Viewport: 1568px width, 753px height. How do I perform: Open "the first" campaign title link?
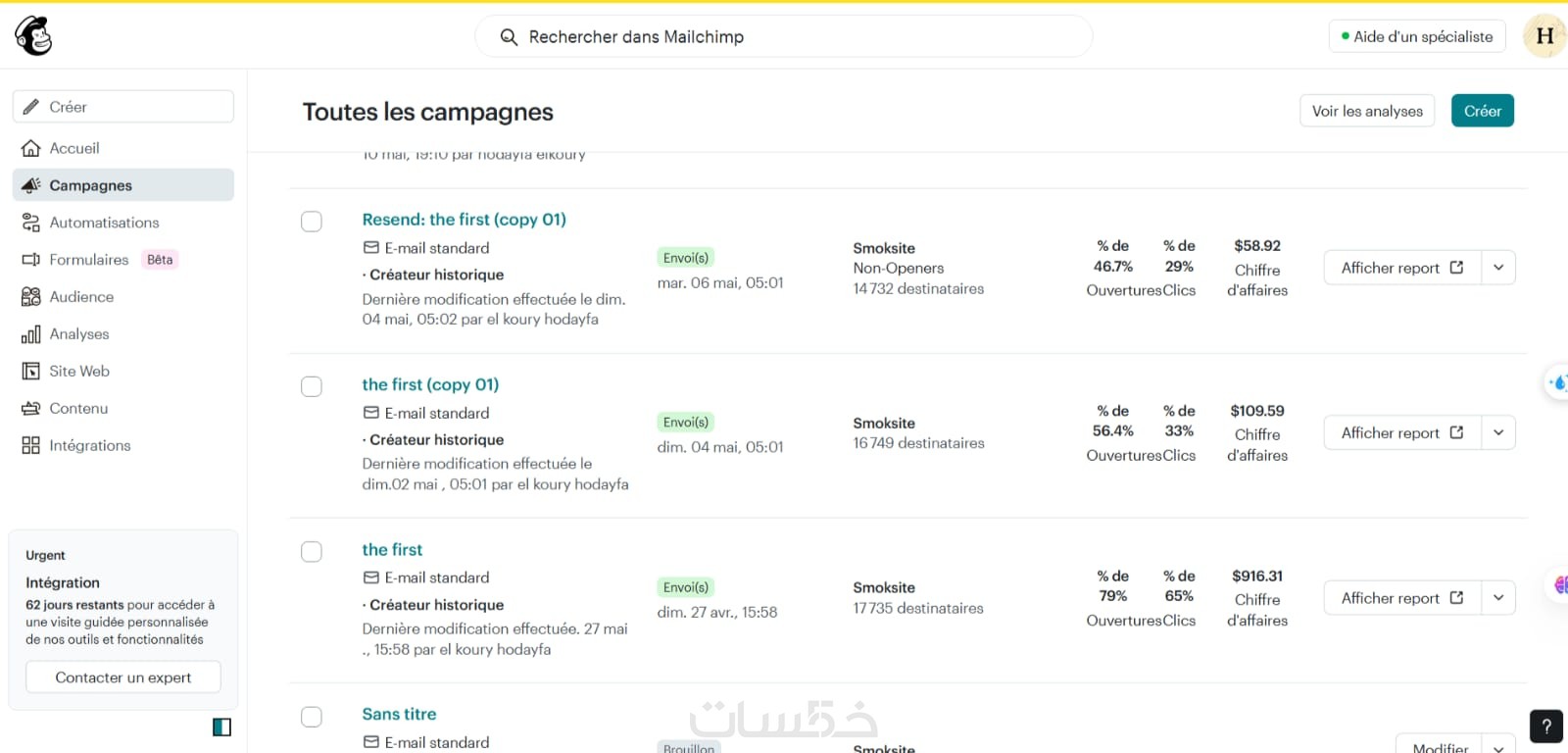click(392, 550)
